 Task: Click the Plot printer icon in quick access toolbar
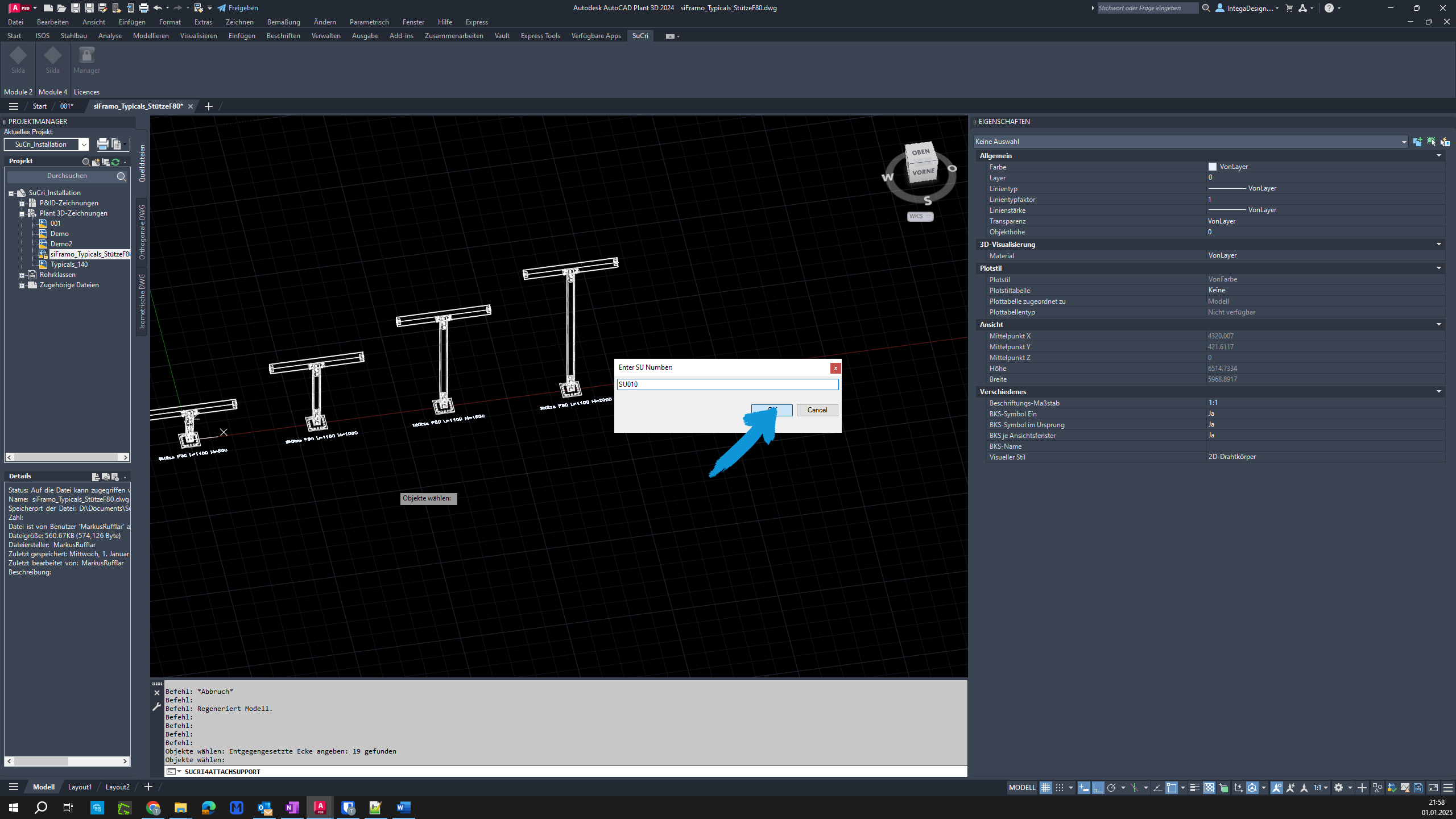[143, 8]
